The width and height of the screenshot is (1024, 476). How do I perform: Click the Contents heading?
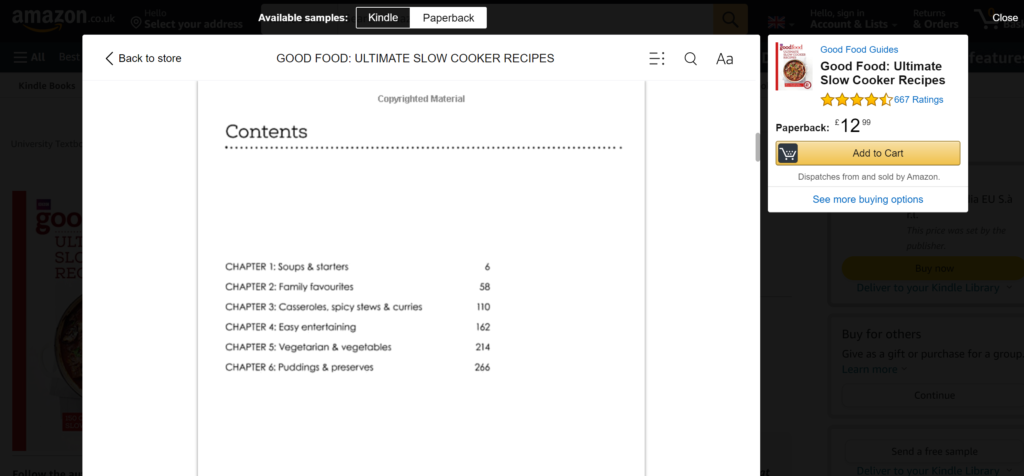pos(266,131)
